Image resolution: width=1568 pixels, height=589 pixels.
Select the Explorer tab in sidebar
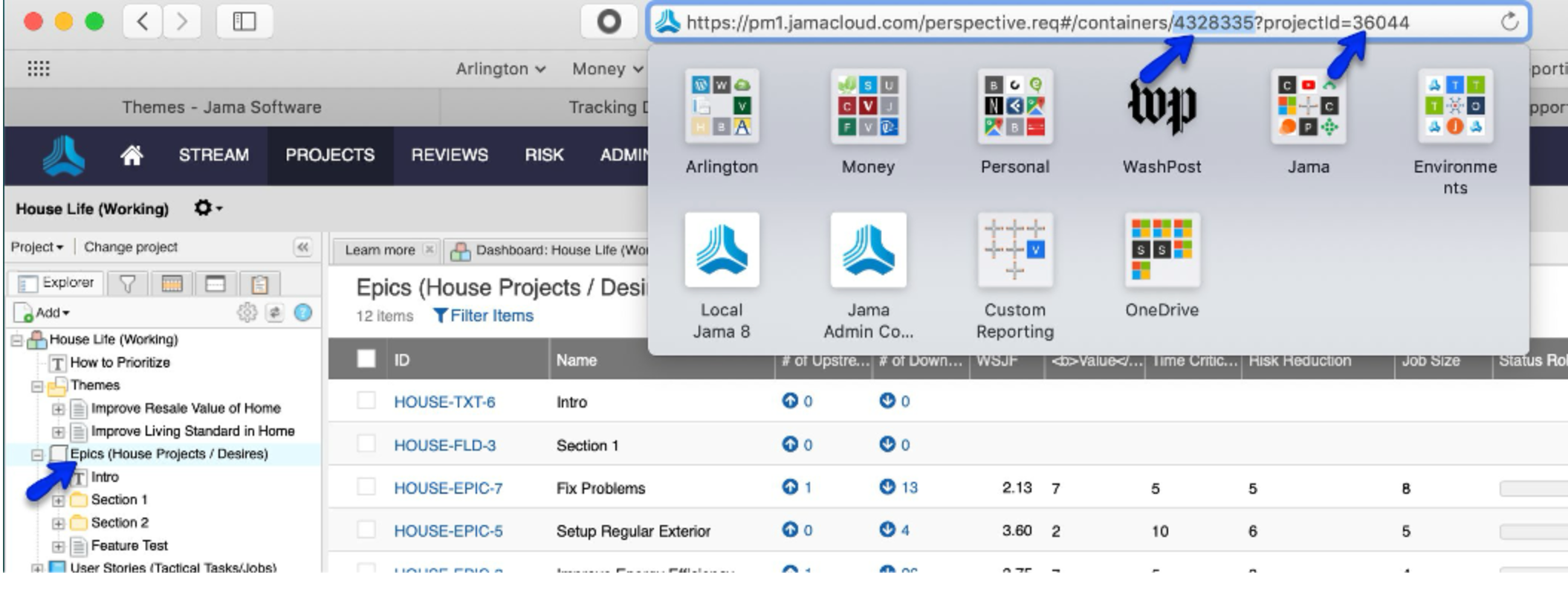pos(56,283)
